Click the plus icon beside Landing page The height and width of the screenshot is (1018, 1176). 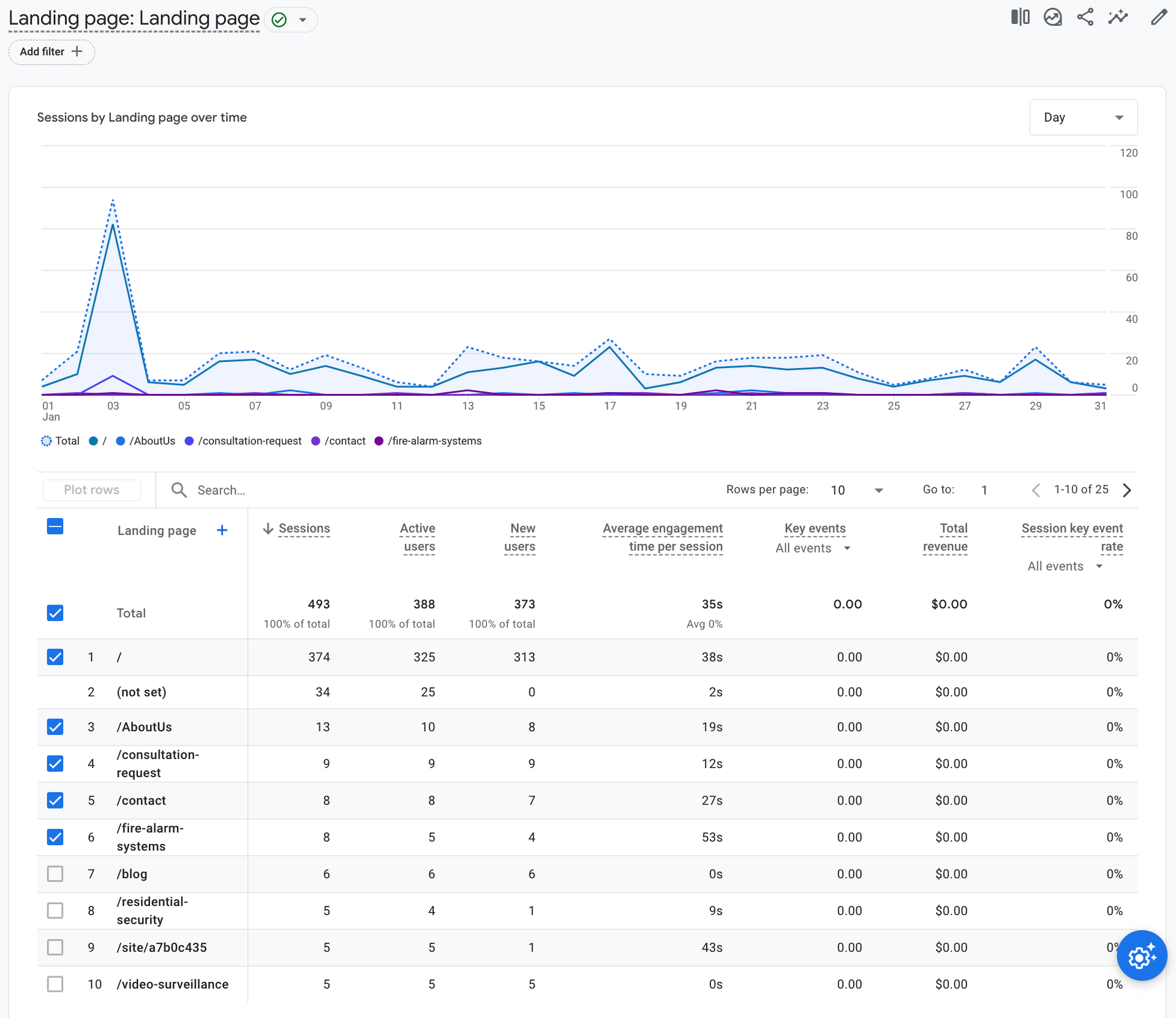tap(222, 530)
